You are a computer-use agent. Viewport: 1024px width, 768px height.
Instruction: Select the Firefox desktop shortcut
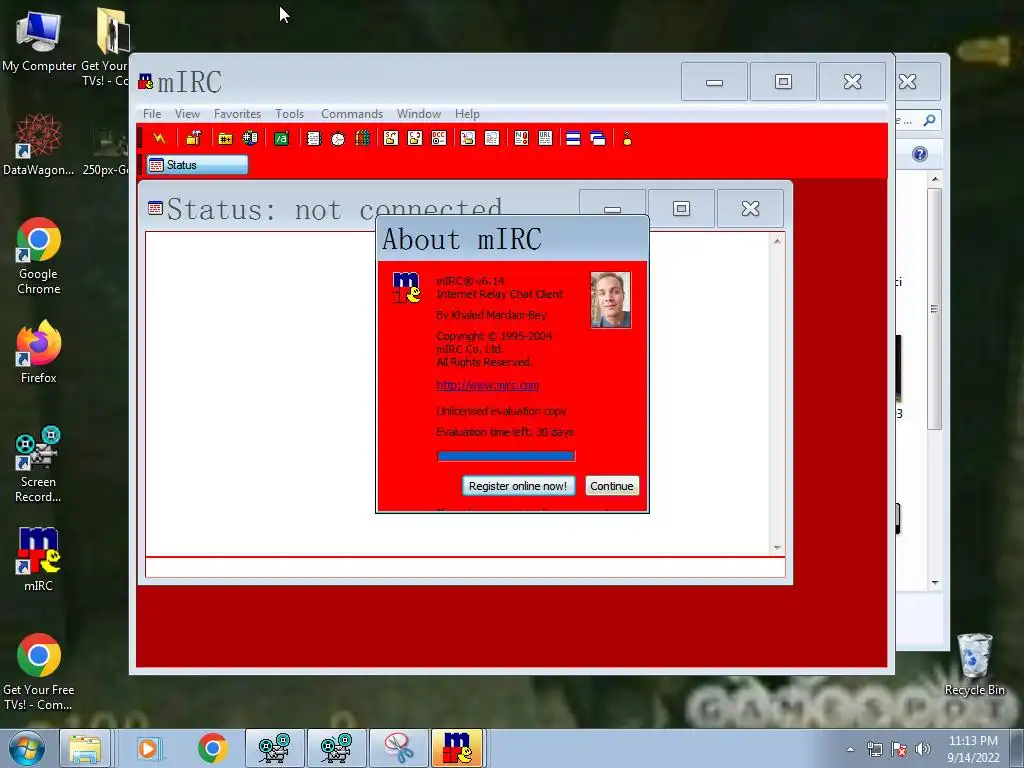39,351
